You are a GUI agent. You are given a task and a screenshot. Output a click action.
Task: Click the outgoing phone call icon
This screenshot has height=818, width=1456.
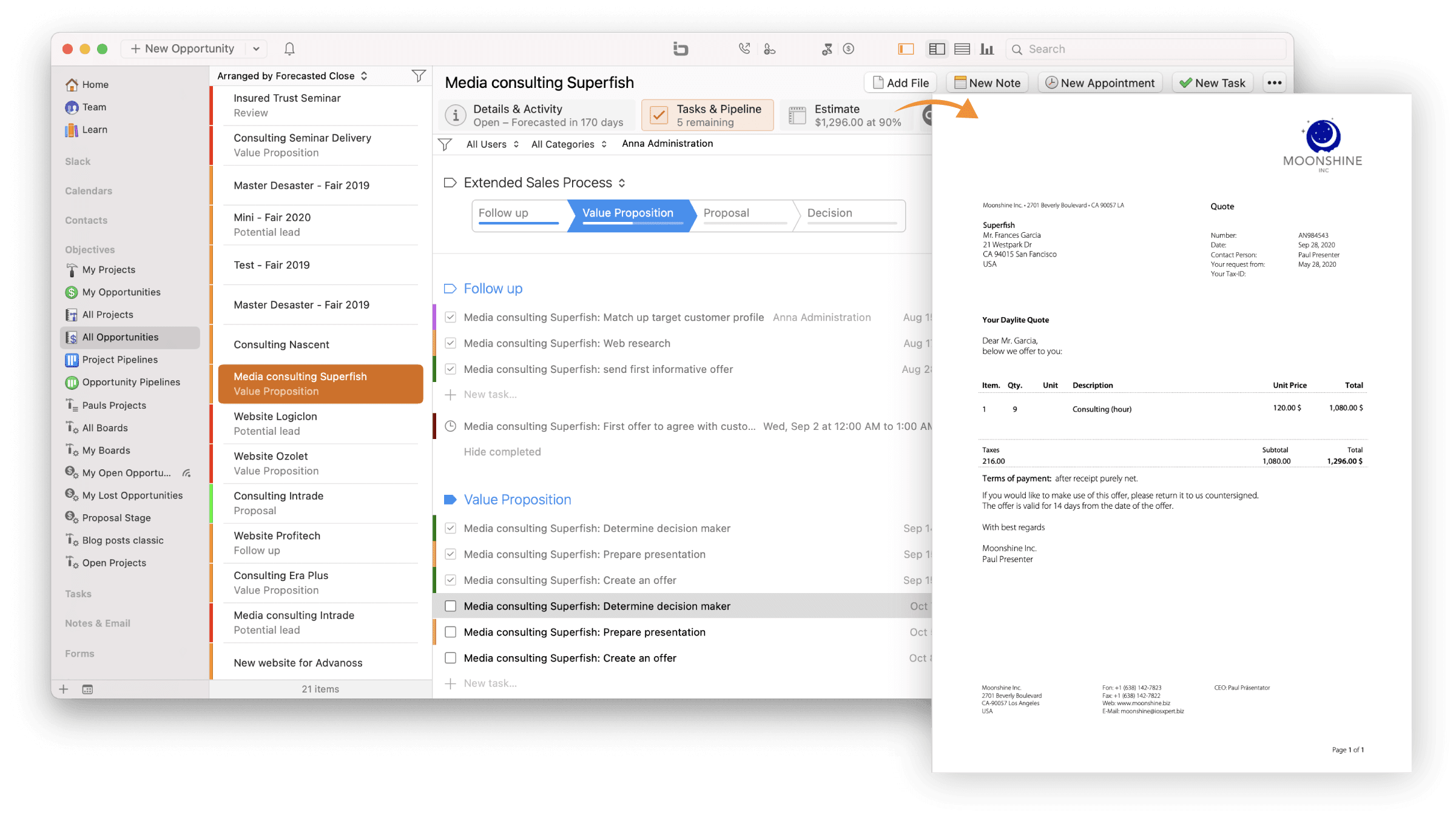[744, 49]
